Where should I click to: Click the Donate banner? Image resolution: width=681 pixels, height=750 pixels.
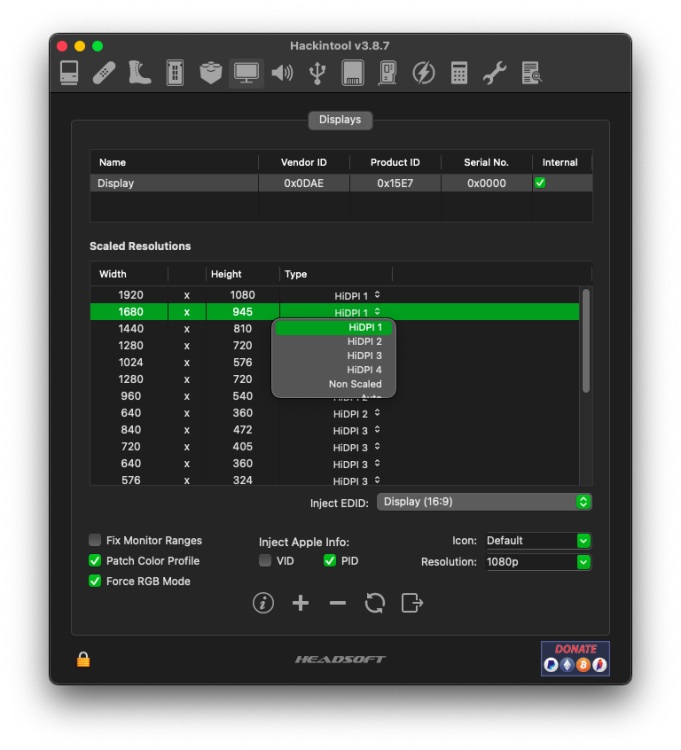[x=575, y=659]
